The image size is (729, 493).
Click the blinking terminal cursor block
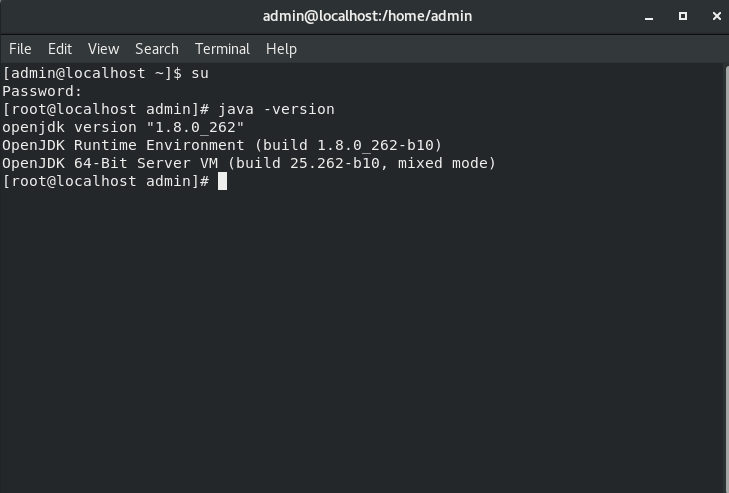[223, 181]
